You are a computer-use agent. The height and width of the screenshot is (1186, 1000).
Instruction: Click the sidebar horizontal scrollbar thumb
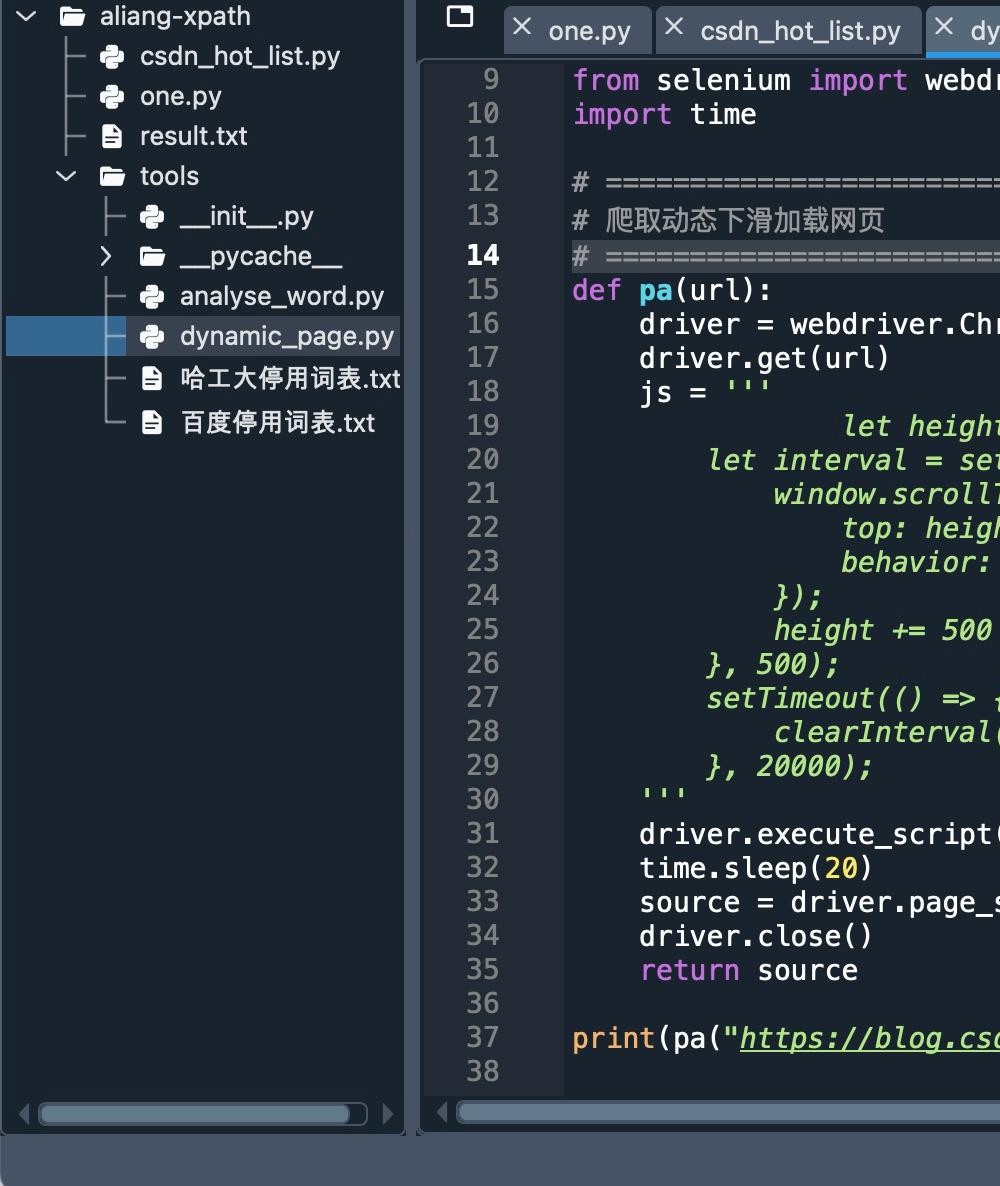194,1114
